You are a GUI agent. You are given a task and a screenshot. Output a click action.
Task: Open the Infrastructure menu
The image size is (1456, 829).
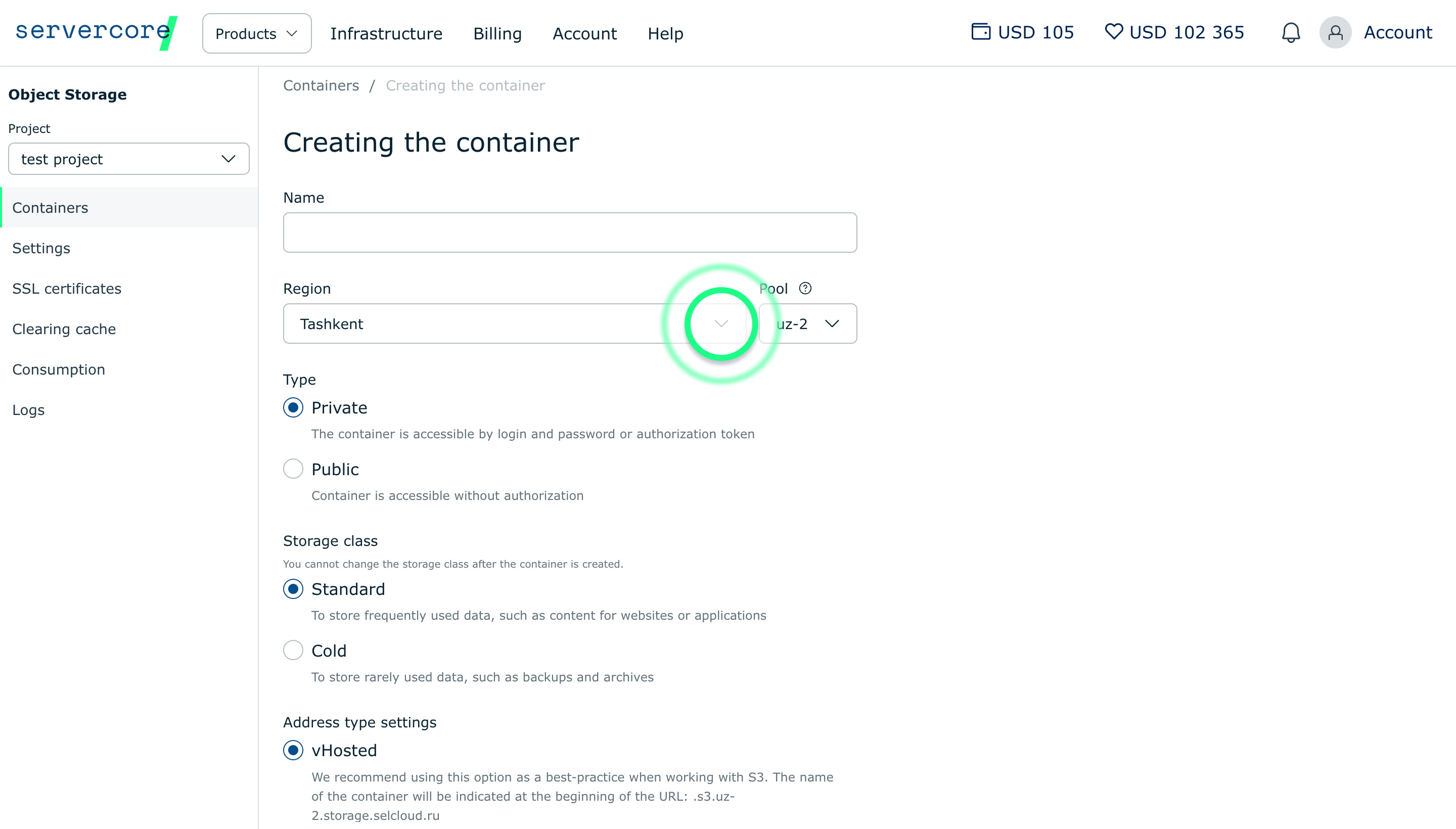tap(386, 33)
